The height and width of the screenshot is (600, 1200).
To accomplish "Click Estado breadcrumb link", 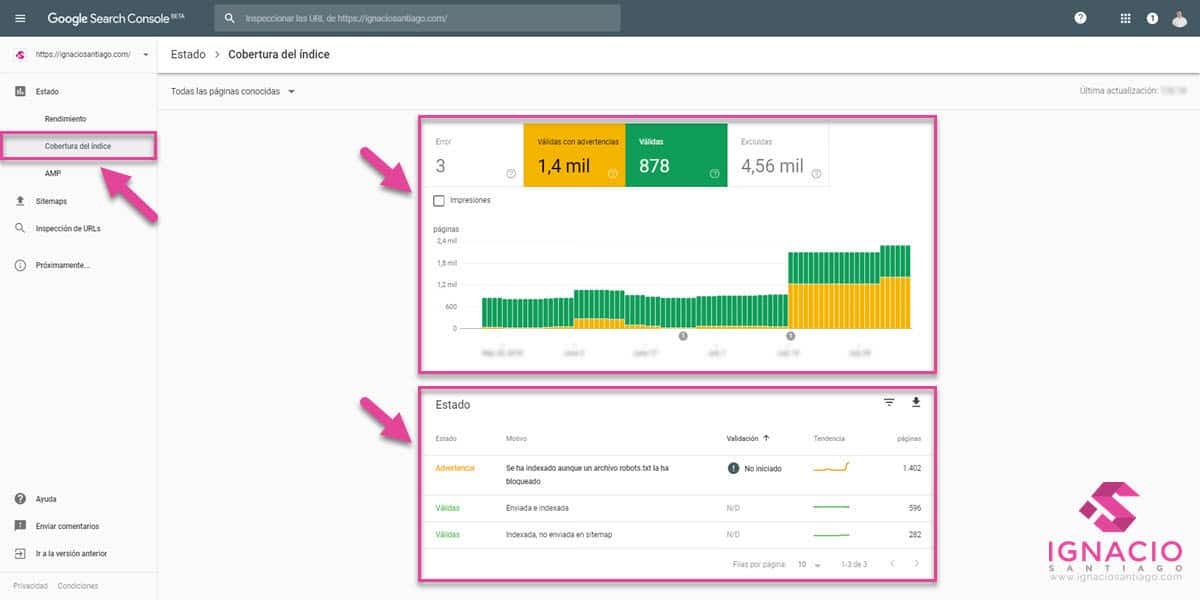I will [x=188, y=54].
